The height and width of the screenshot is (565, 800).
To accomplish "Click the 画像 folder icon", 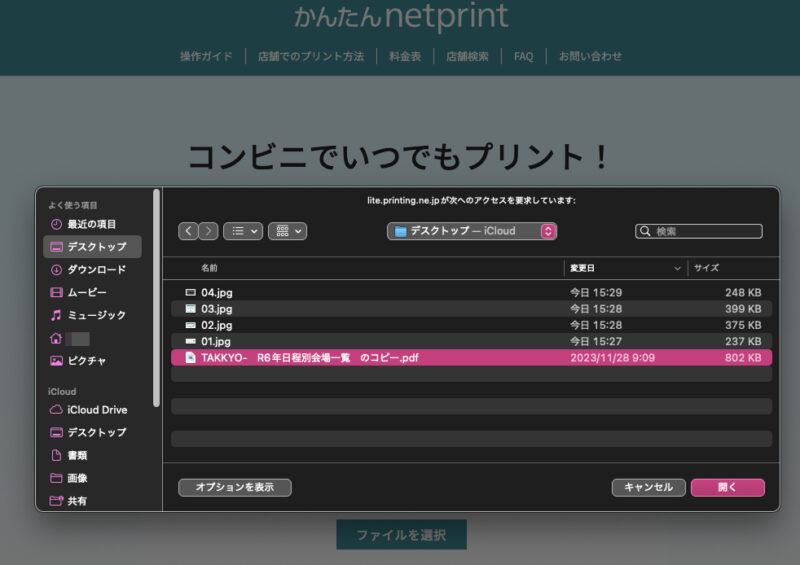I will [56, 478].
